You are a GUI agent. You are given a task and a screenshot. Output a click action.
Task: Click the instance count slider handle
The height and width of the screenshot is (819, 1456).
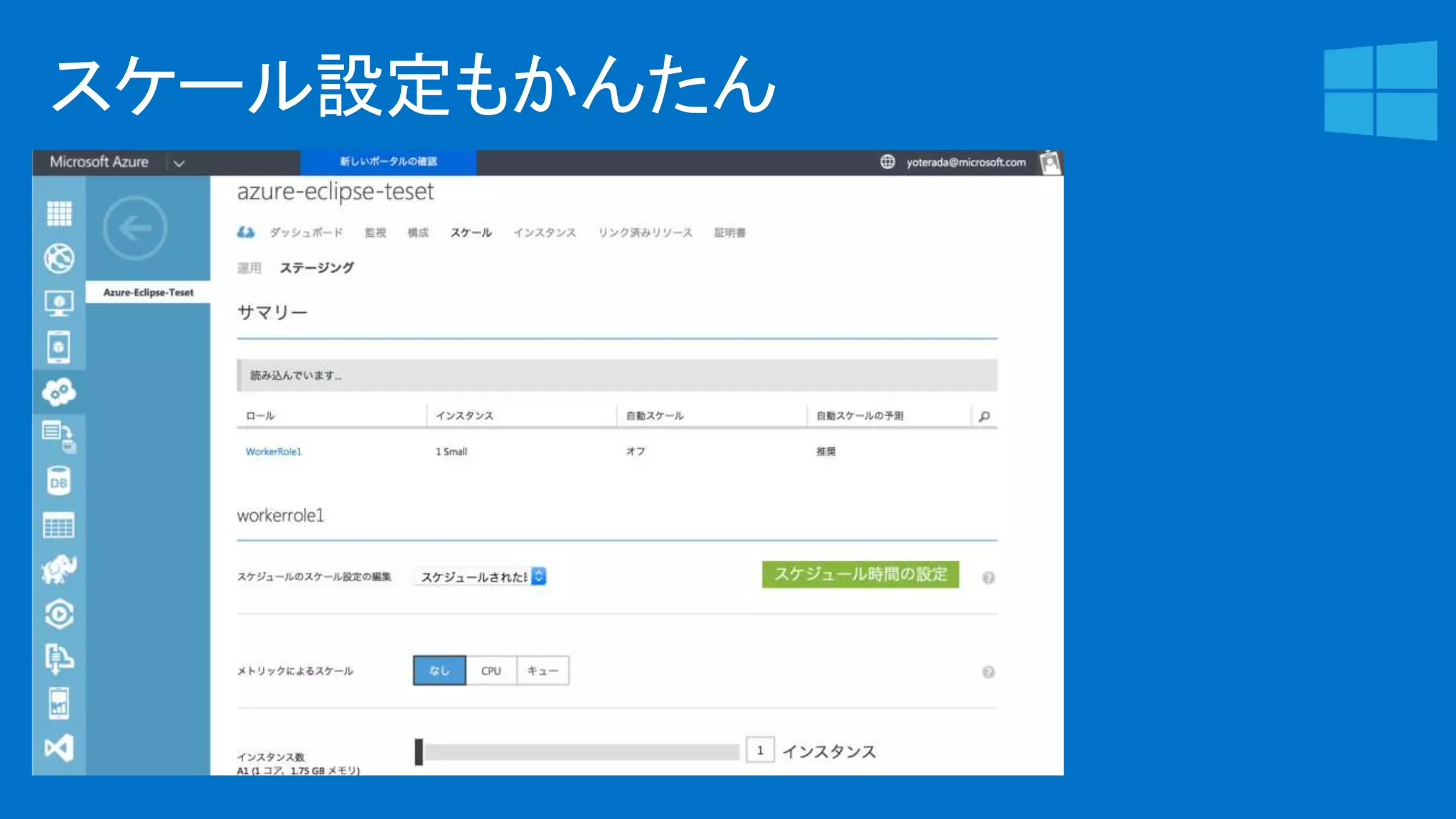tap(419, 752)
